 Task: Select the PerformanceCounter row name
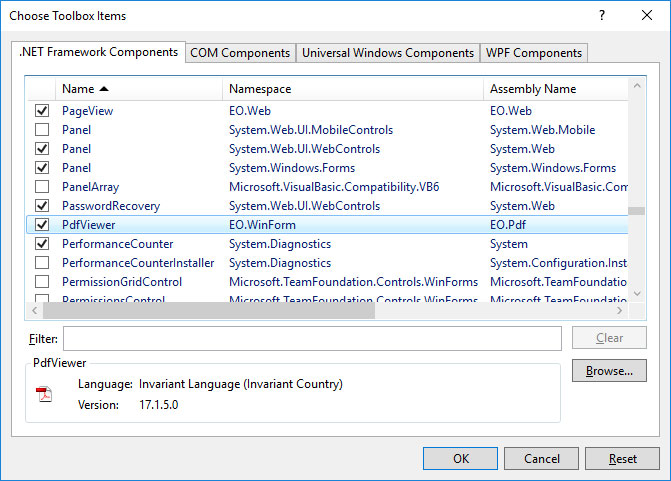118,244
